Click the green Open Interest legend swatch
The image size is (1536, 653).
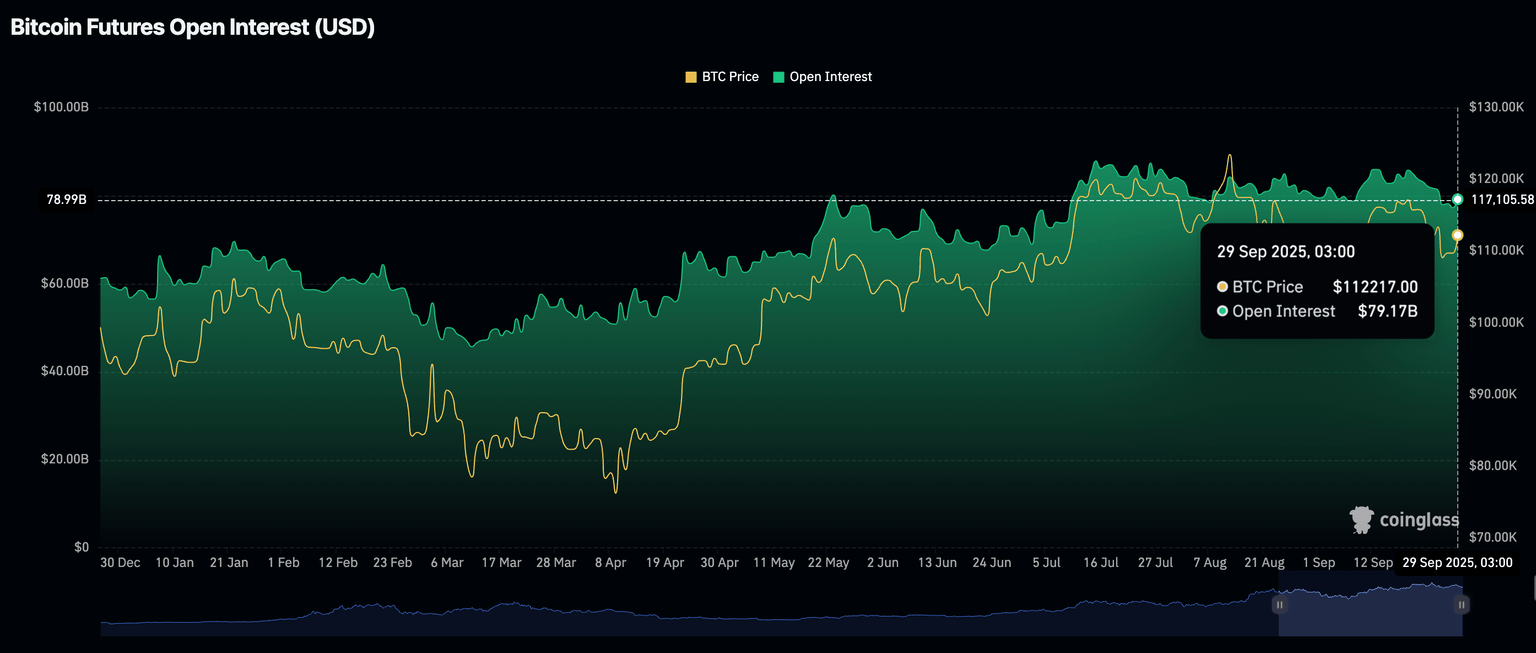click(x=779, y=77)
